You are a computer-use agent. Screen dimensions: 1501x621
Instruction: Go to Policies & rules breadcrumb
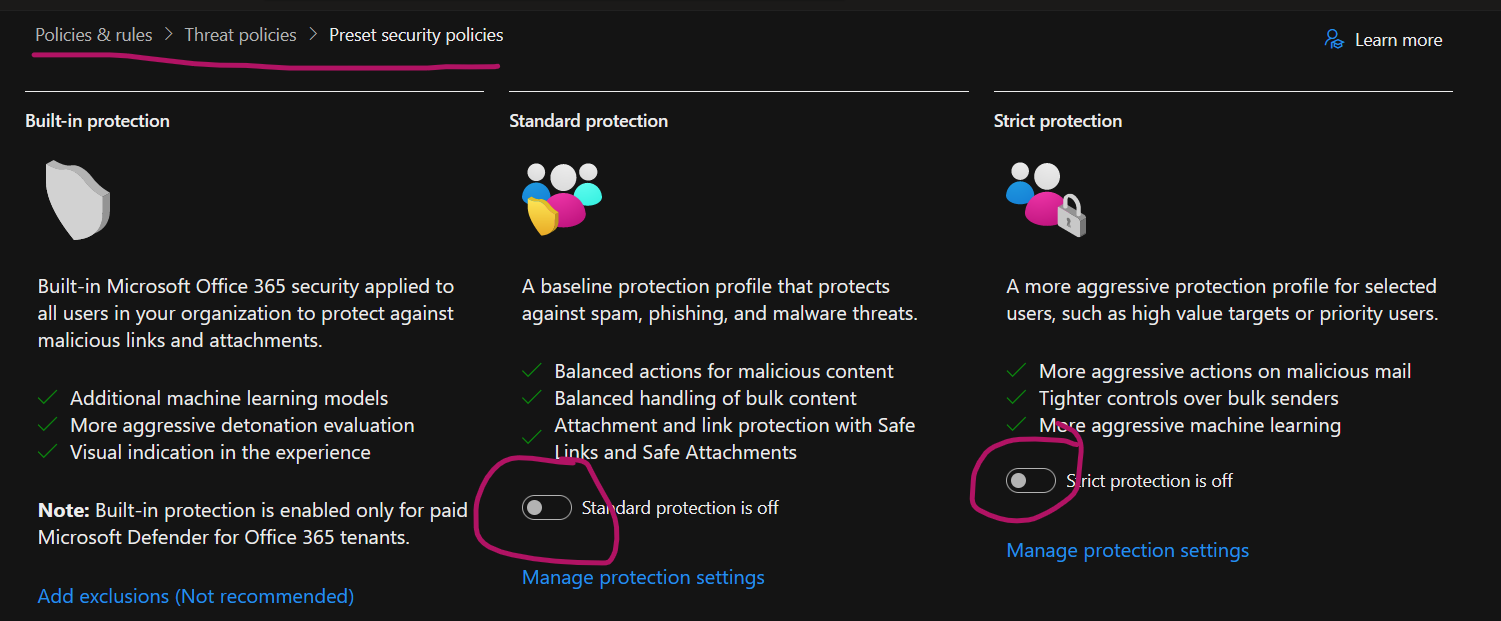click(94, 35)
